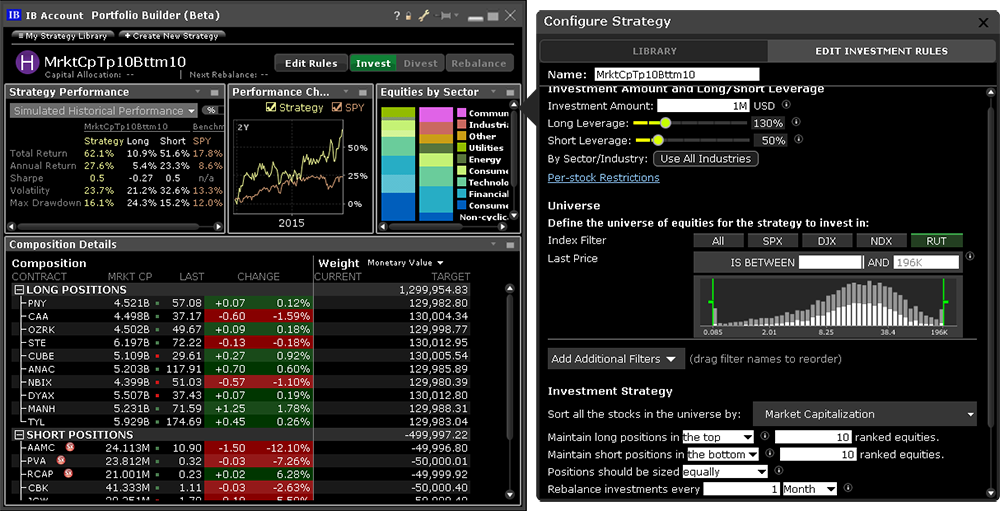This screenshot has width=1000, height=511.
Task: Open the help question mark icon
Action: click(x=397, y=16)
